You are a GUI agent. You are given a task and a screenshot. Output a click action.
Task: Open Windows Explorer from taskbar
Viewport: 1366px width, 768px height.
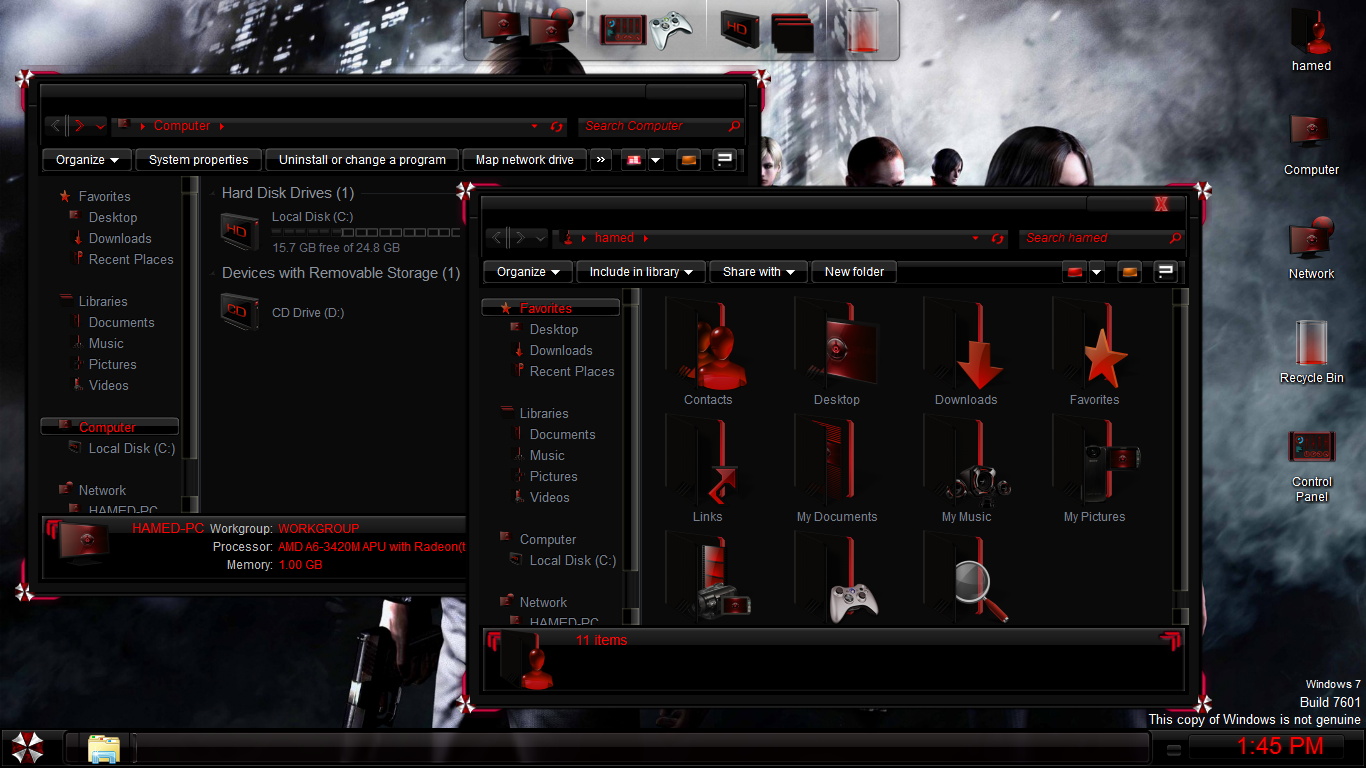tap(103, 749)
